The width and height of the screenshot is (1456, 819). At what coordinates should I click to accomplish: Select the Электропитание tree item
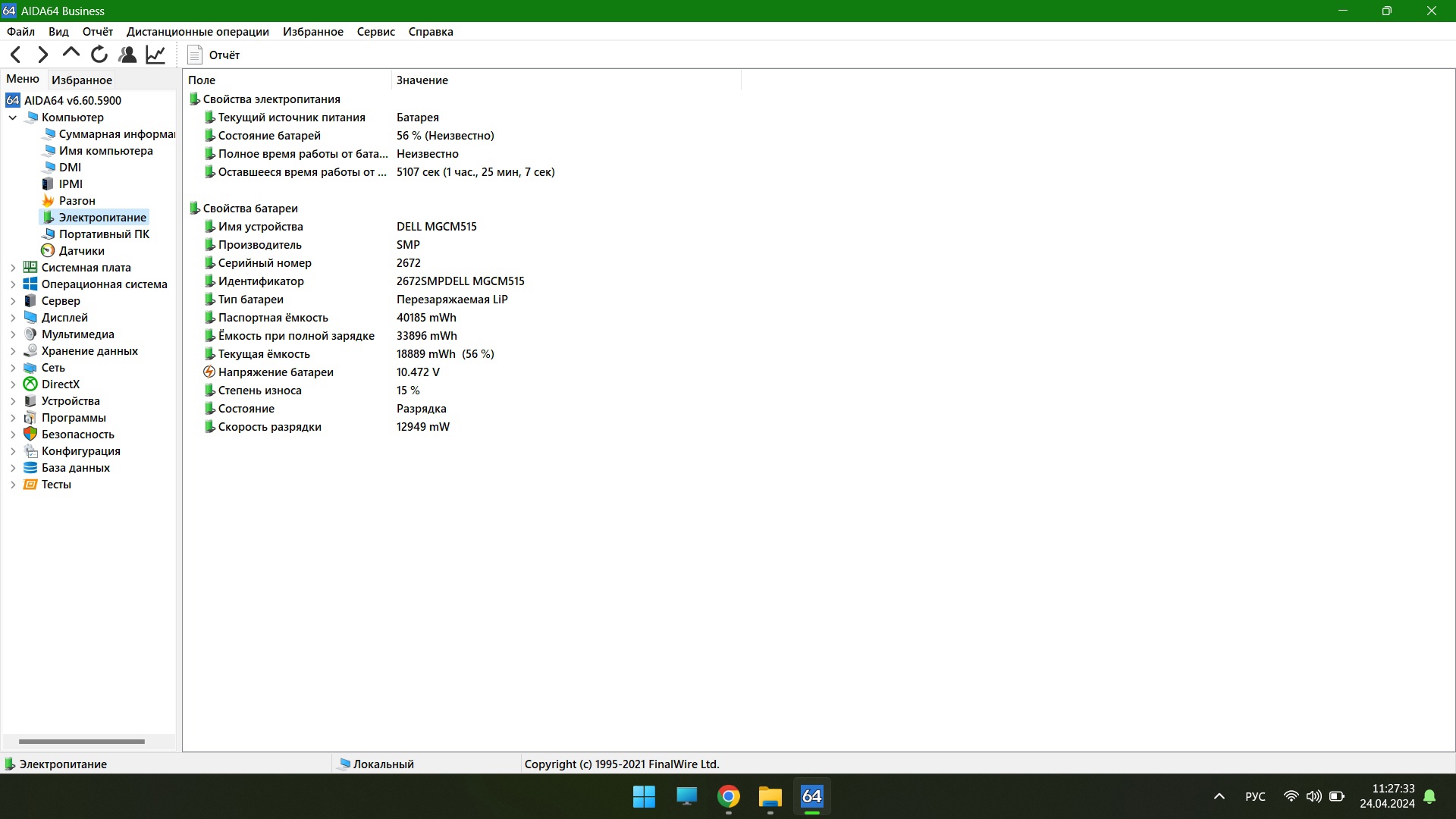pos(94,218)
